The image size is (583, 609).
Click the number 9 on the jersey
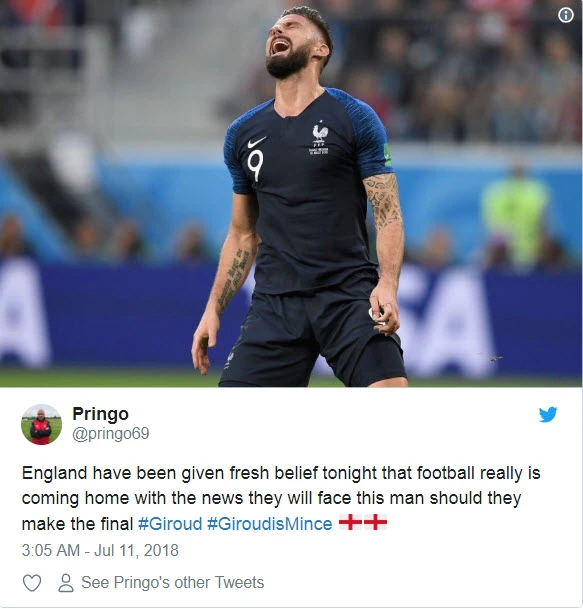256,165
